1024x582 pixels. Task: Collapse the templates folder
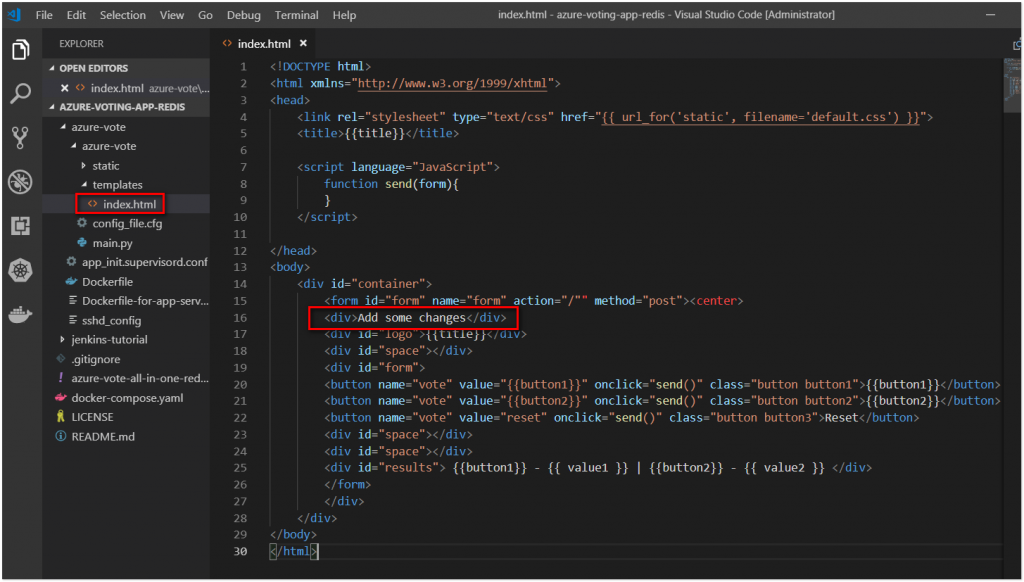click(84, 184)
